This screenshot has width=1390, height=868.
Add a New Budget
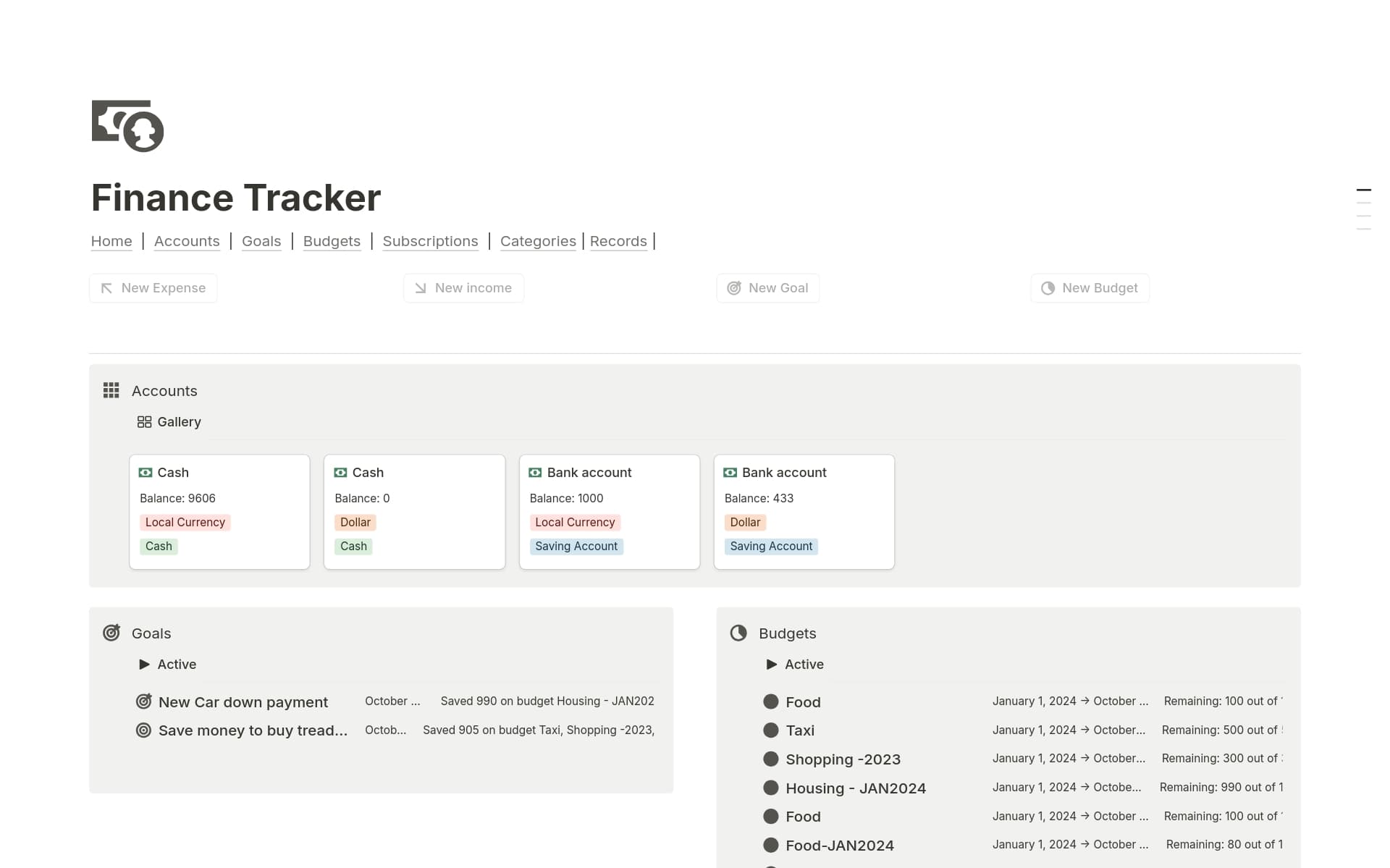(1090, 288)
